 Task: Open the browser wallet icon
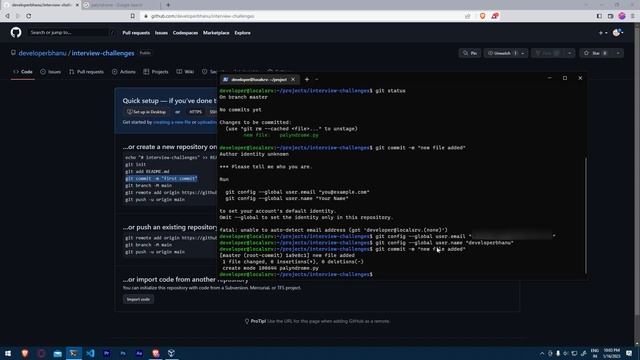610,16
